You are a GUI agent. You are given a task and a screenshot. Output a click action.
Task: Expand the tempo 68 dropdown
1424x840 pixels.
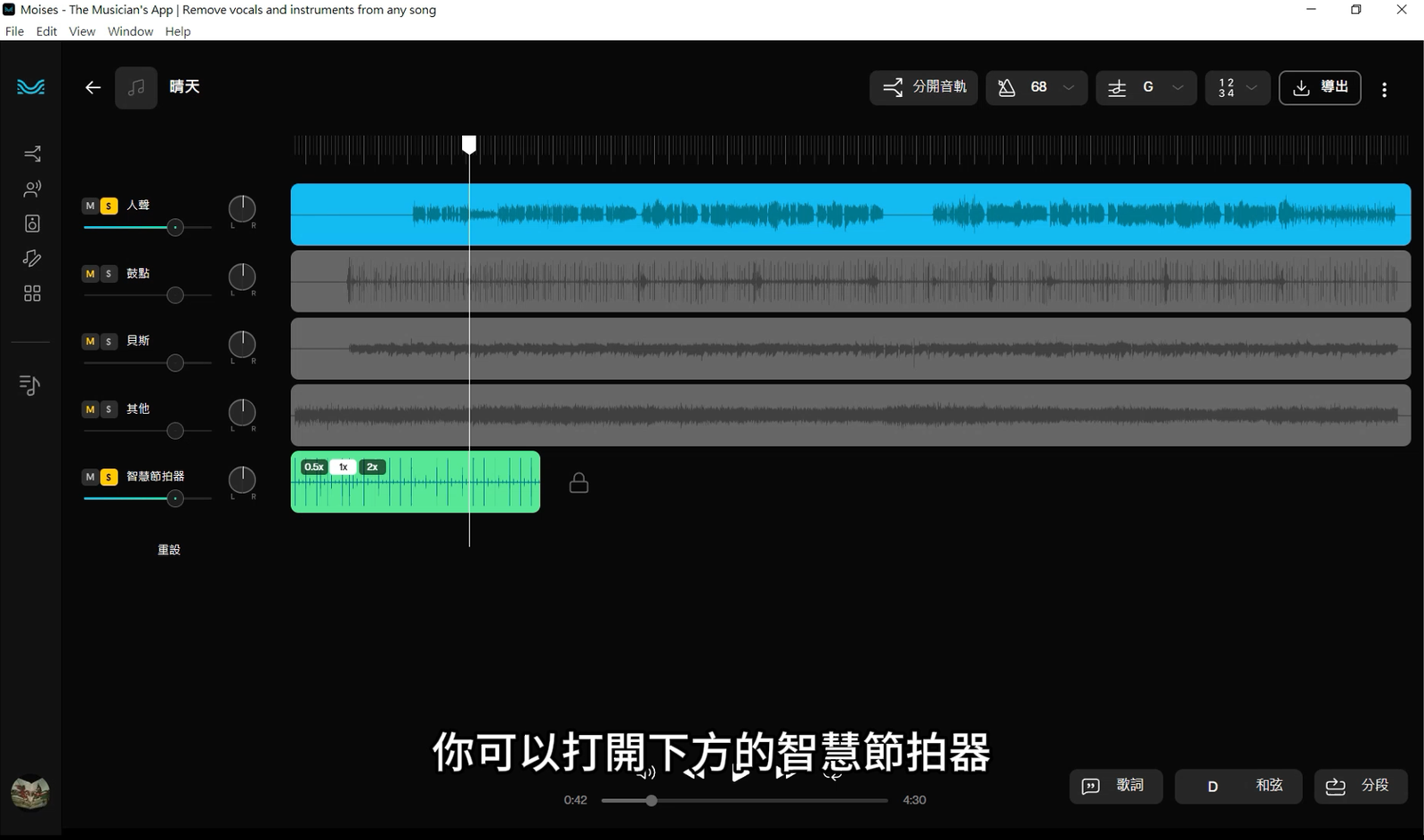(1069, 87)
